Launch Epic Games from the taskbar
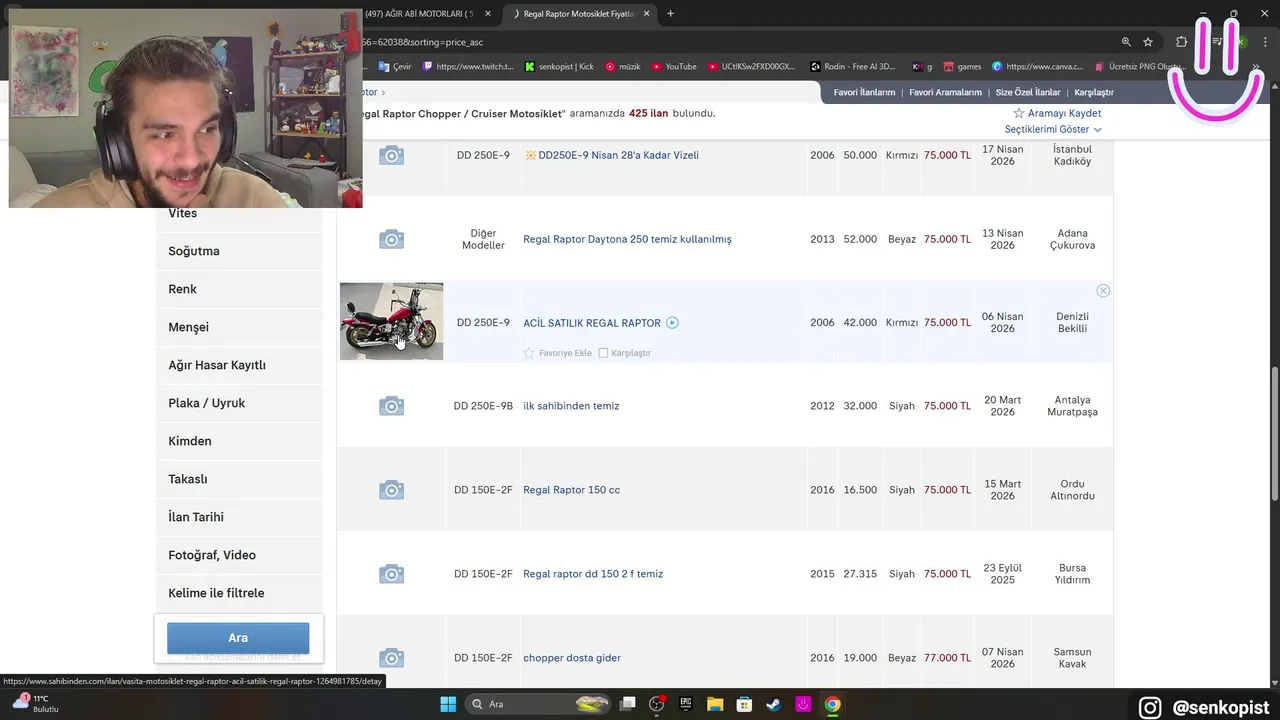Image resolution: width=1280 pixels, height=720 pixels. [686, 704]
